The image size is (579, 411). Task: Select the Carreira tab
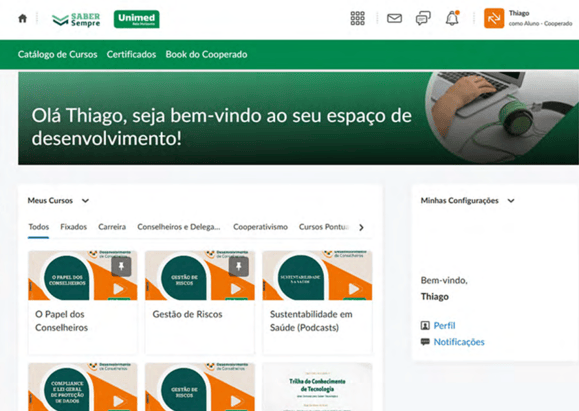(x=112, y=227)
